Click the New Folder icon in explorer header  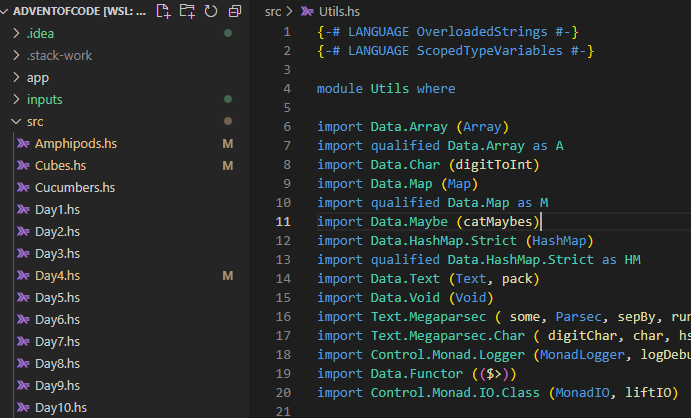(x=187, y=11)
